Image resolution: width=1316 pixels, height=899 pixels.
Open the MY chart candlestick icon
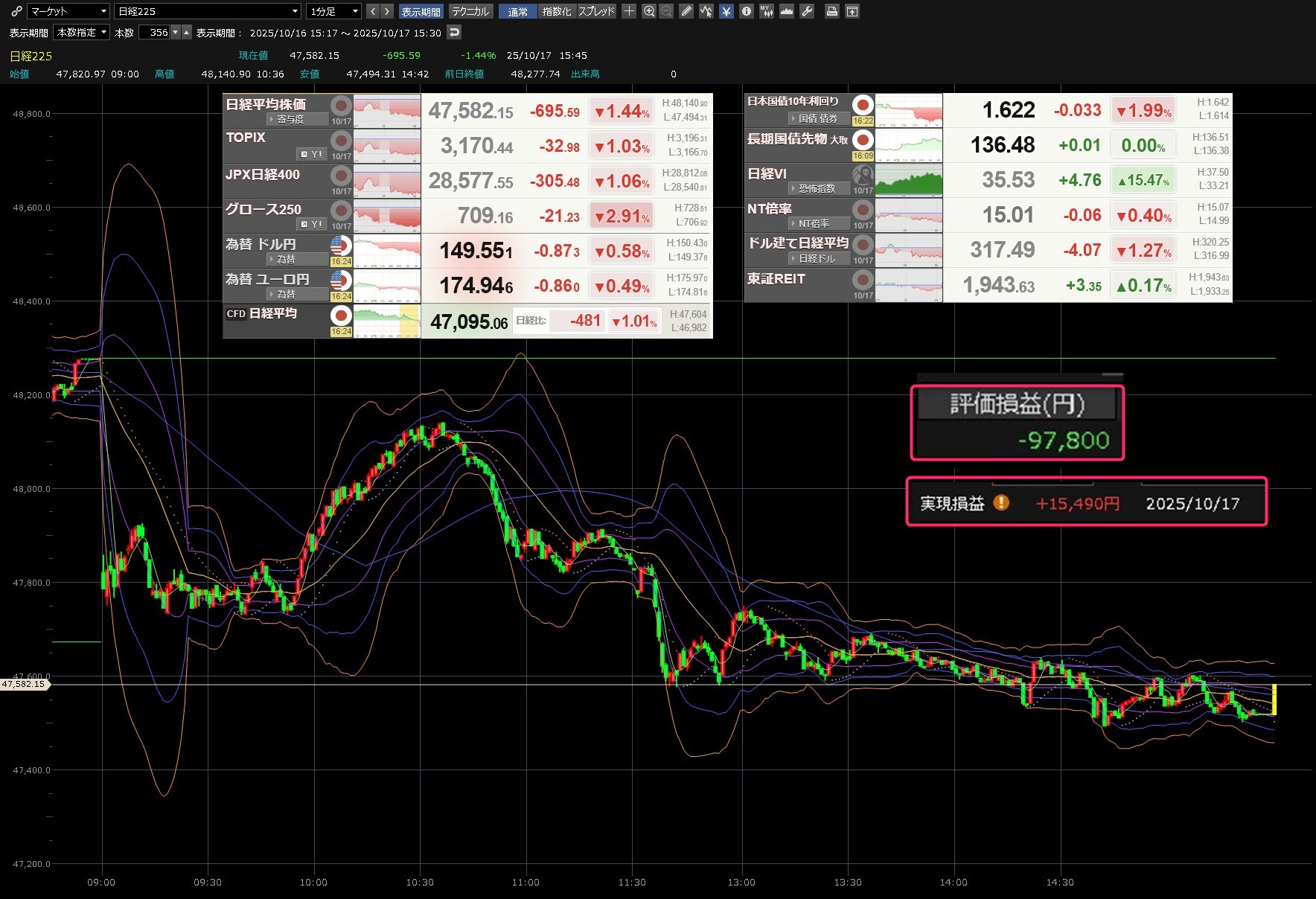coord(766,11)
